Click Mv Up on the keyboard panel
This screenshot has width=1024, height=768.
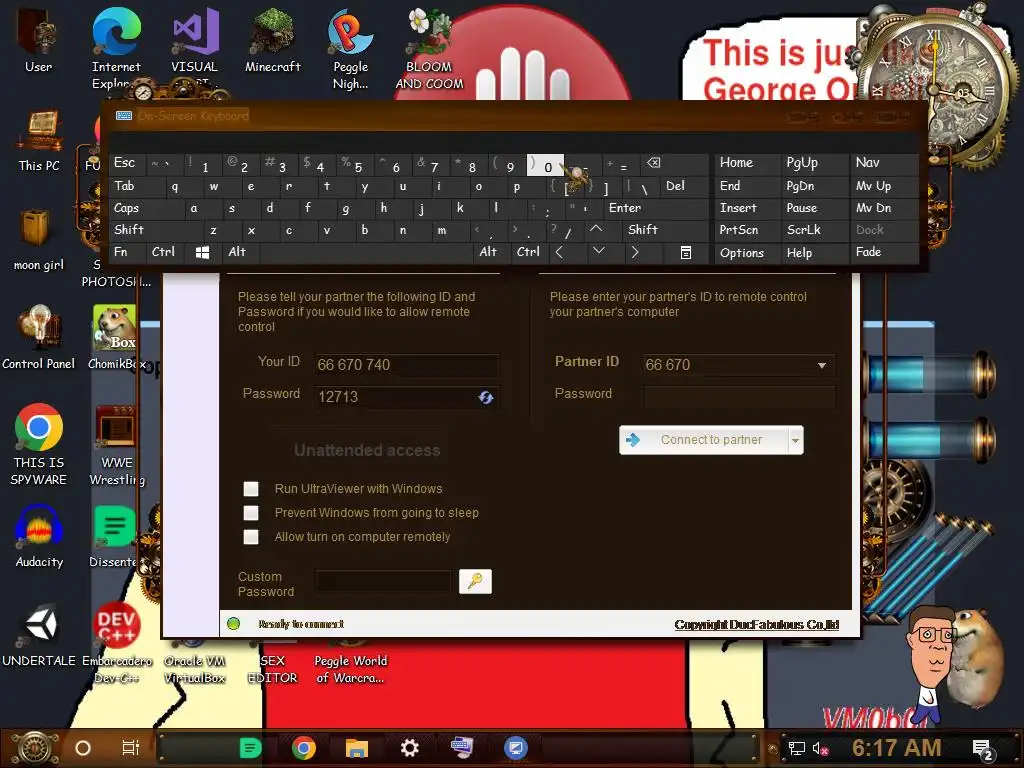click(883, 186)
